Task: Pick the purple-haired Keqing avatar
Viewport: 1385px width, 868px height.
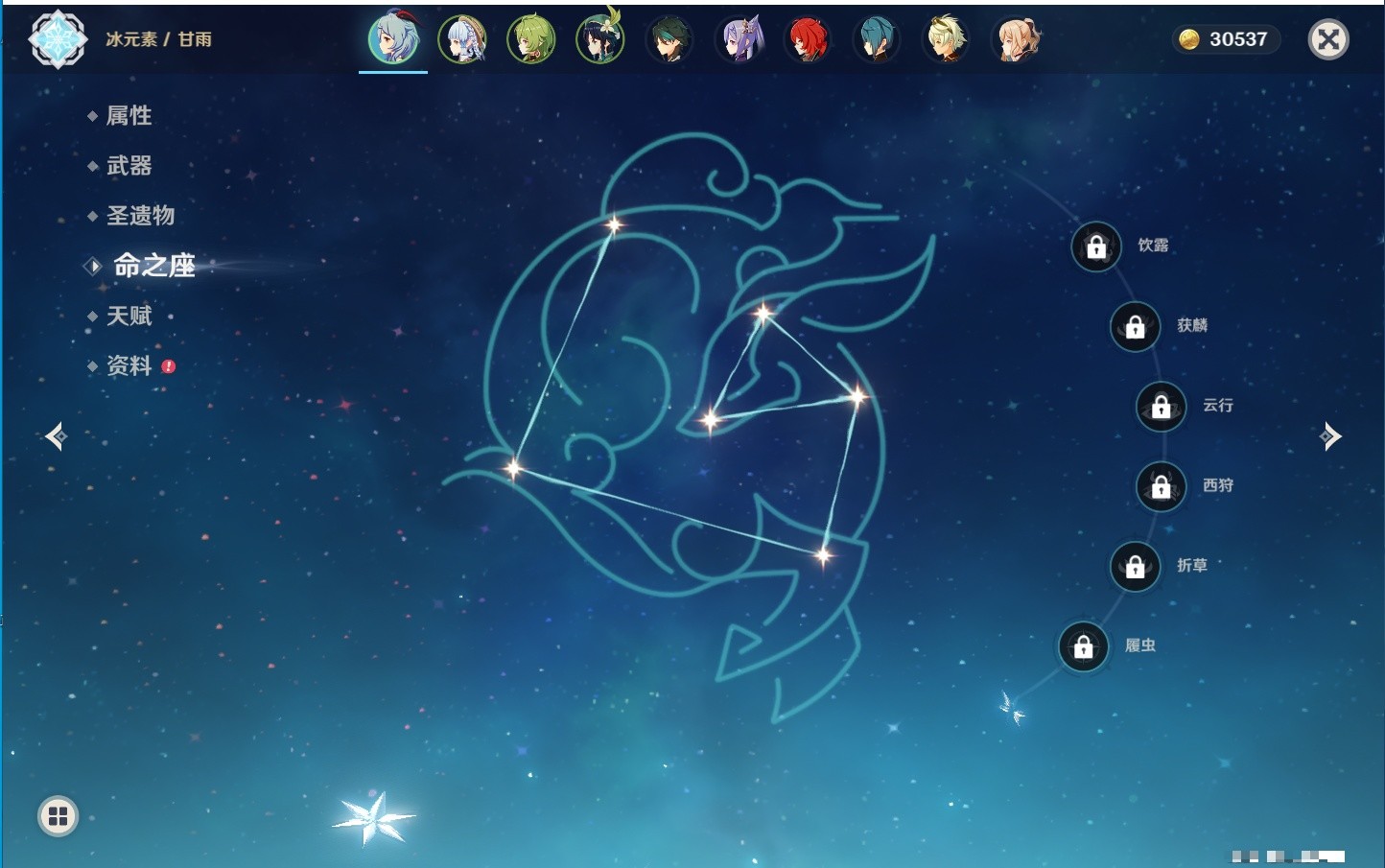Action: [739, 40]
